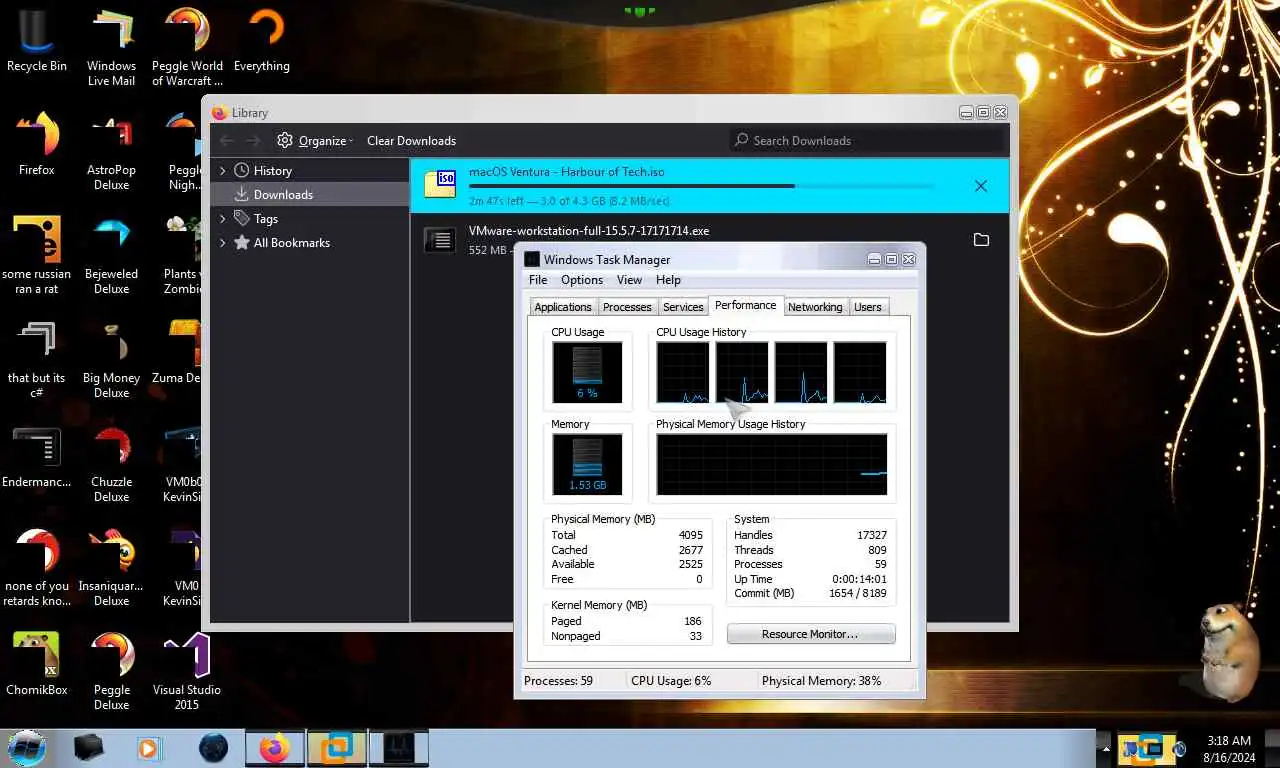Select the Peggle World of Warcraft desktop icon
Image resolution: width=1280 pixels, height=768 pixels.
point(187,46)
